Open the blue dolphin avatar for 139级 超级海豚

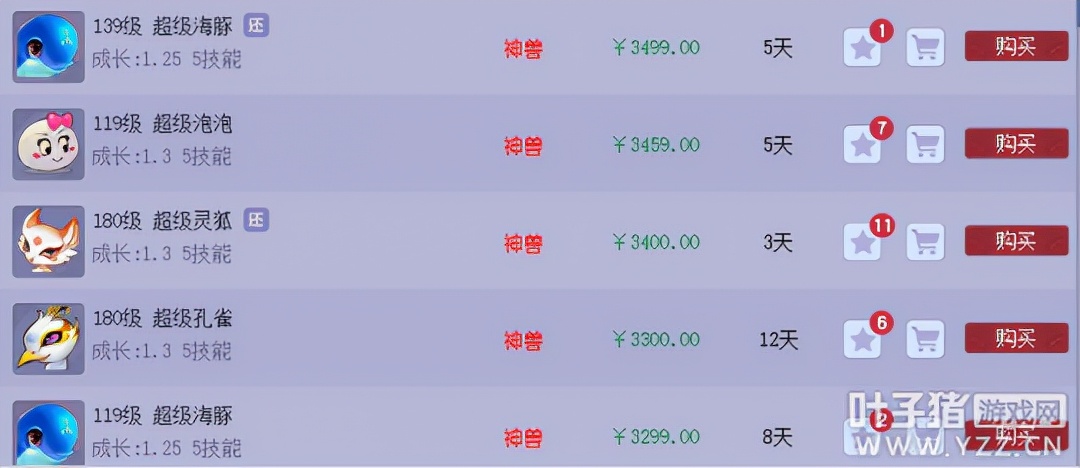point(48,47)
